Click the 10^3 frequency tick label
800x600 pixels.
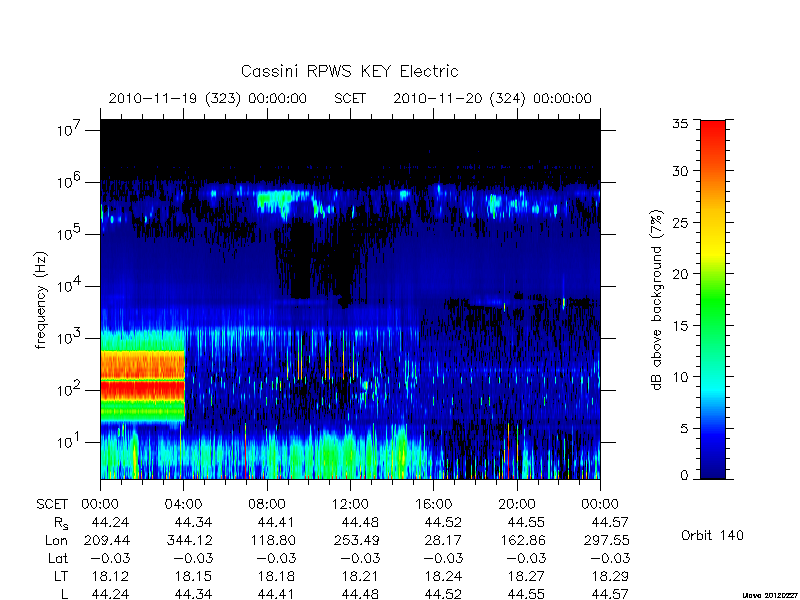70,337
